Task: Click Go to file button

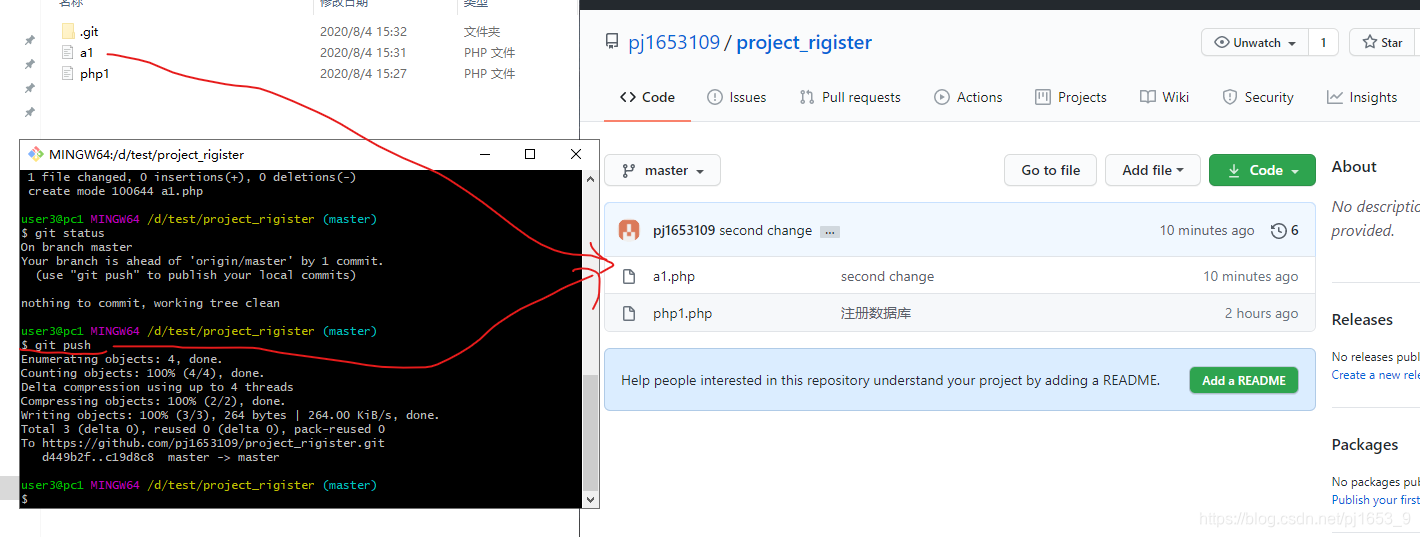Action: (1050, 170)
